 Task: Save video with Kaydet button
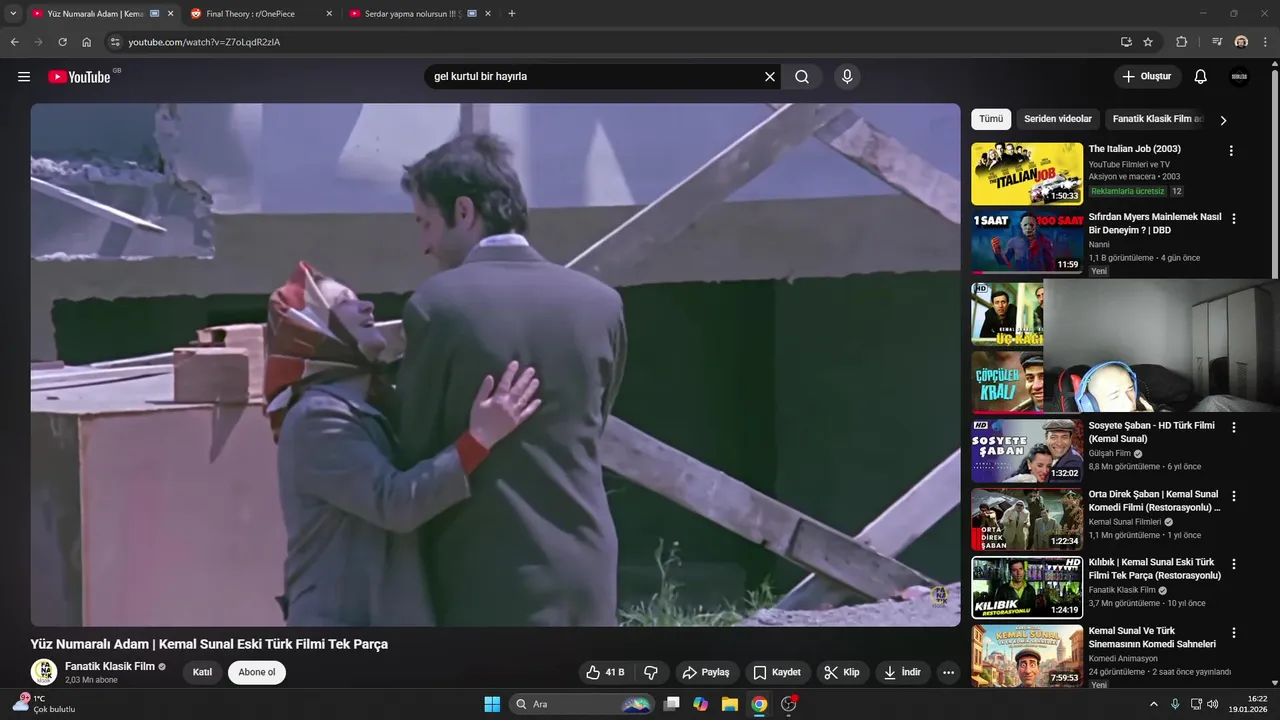(x=777, y=672)
